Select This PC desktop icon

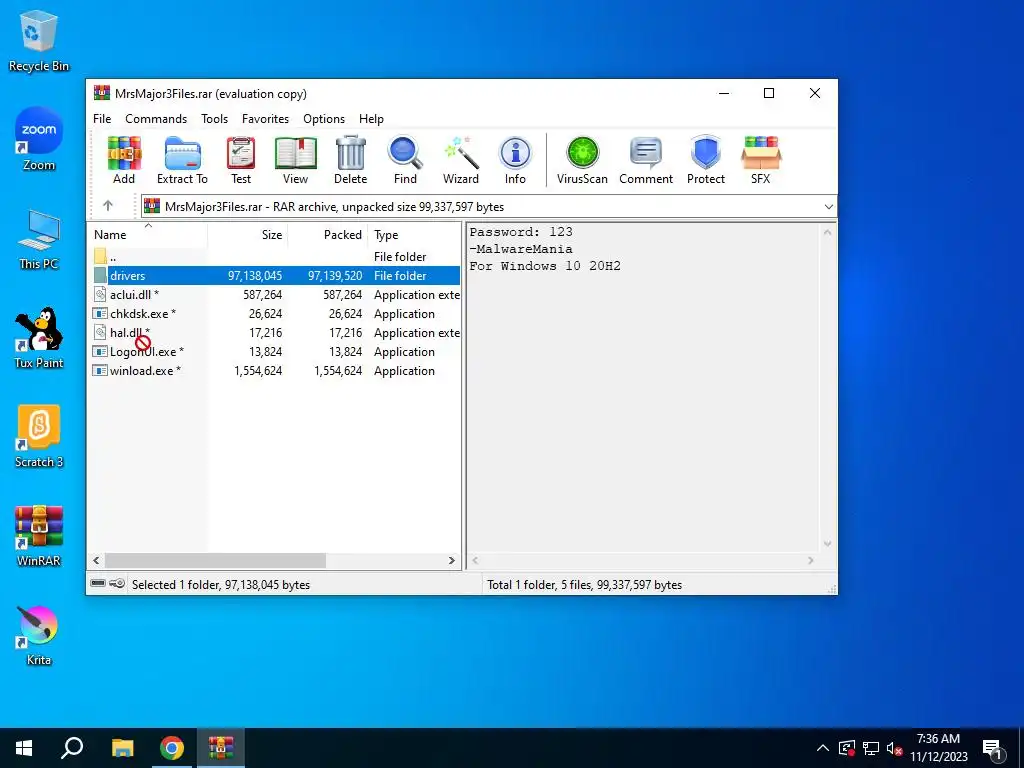(39, 240)
